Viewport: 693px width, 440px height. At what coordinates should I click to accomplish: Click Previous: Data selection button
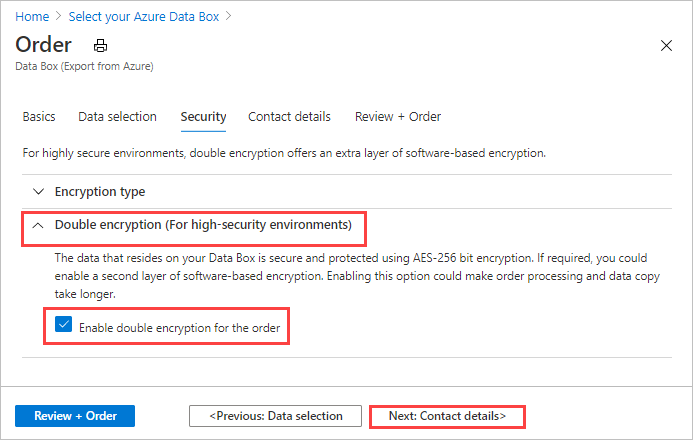pyautogui.click(x=275, y=415)
